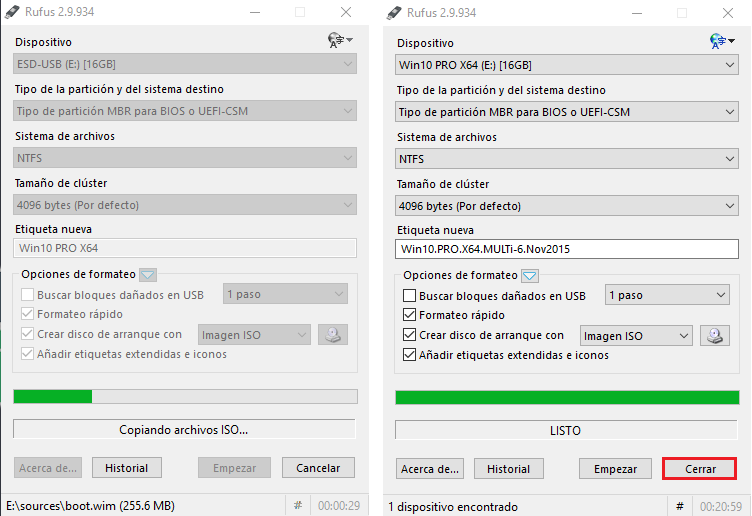Screen dimensions: 752x516
Task: Open Imagen ISO dropdown in right window
Action: [636, 336]
